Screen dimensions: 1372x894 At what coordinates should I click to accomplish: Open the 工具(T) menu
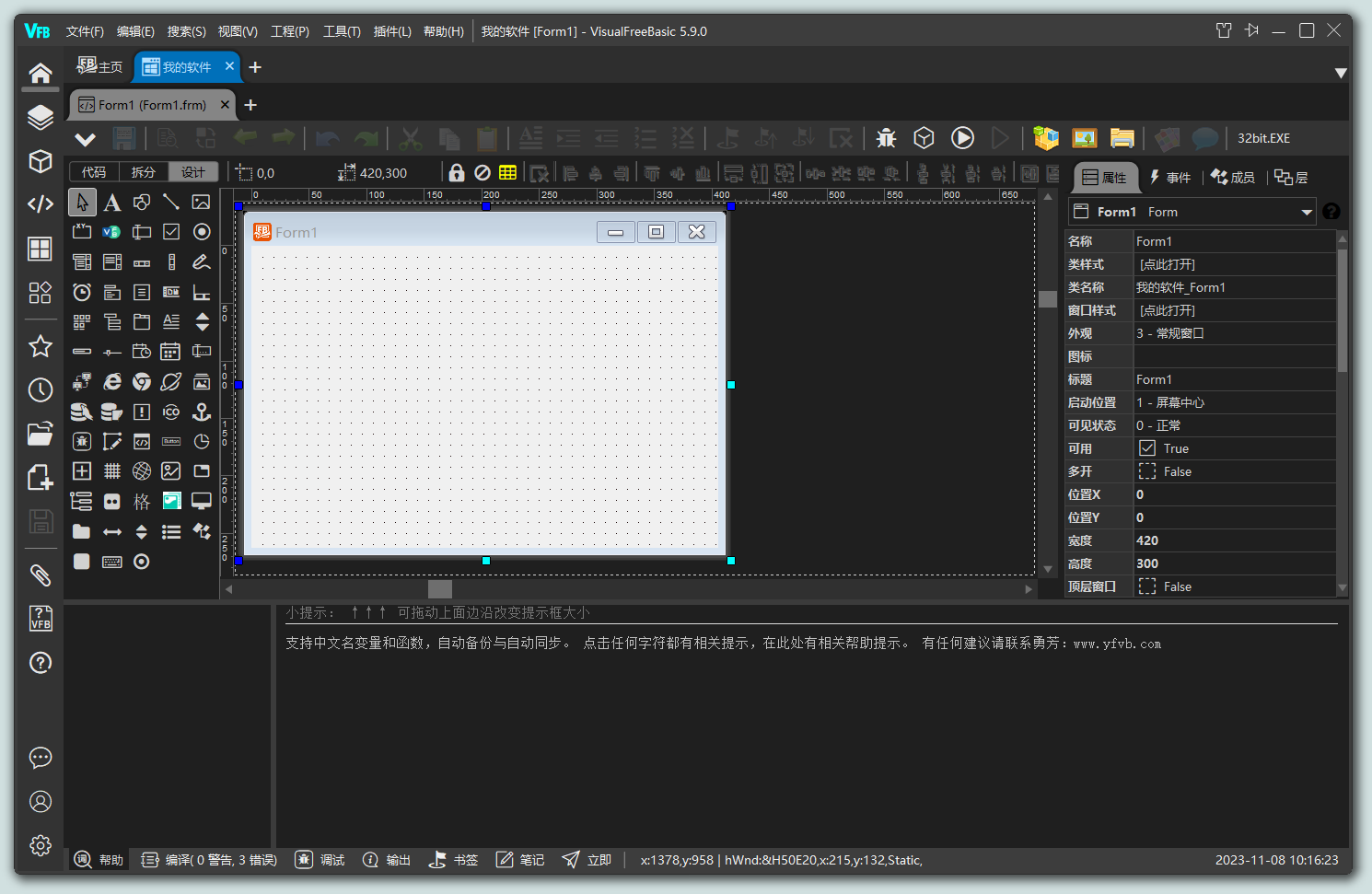click(341, 31)
